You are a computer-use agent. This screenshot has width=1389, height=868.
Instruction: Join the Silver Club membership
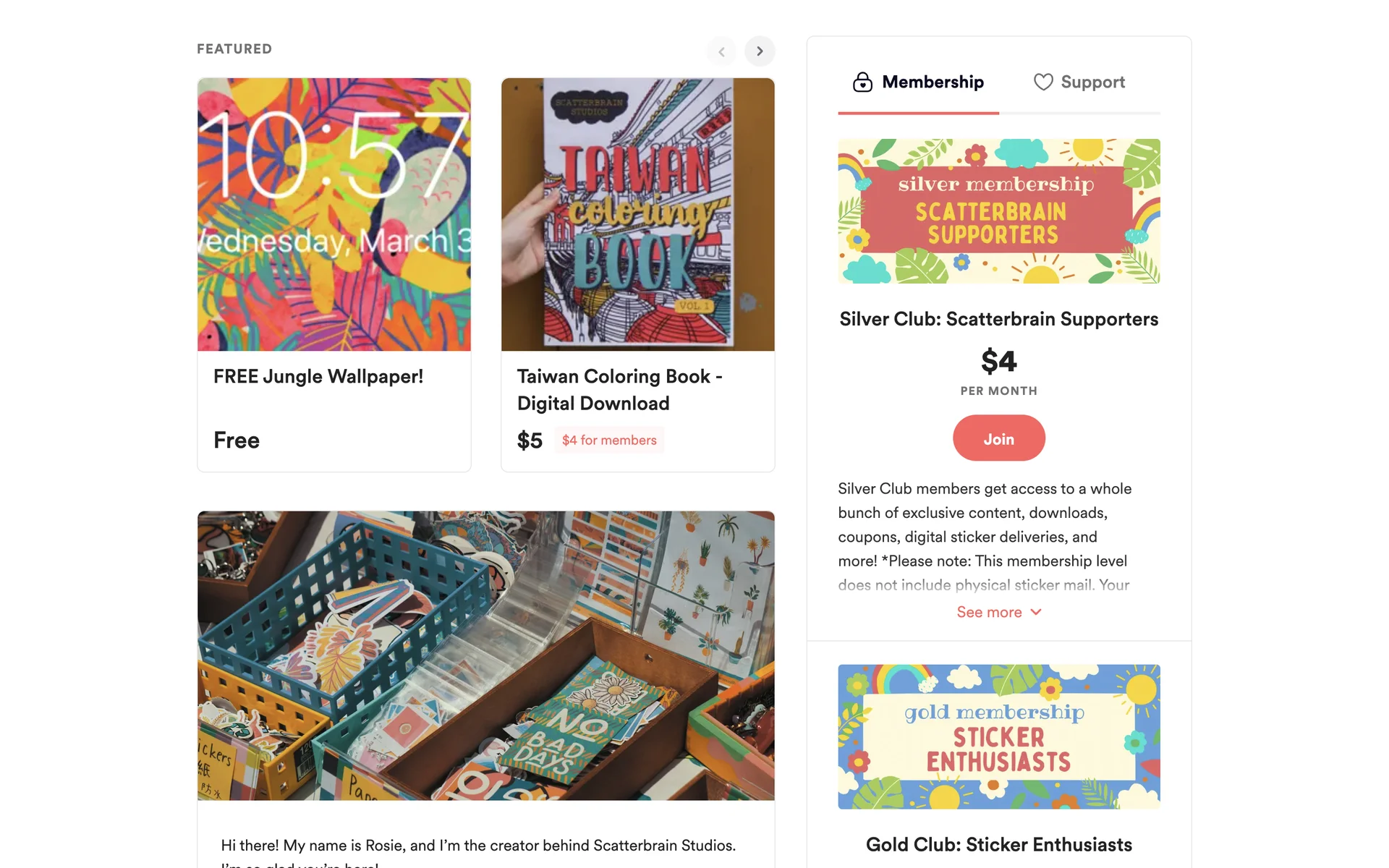pos(998,438)
